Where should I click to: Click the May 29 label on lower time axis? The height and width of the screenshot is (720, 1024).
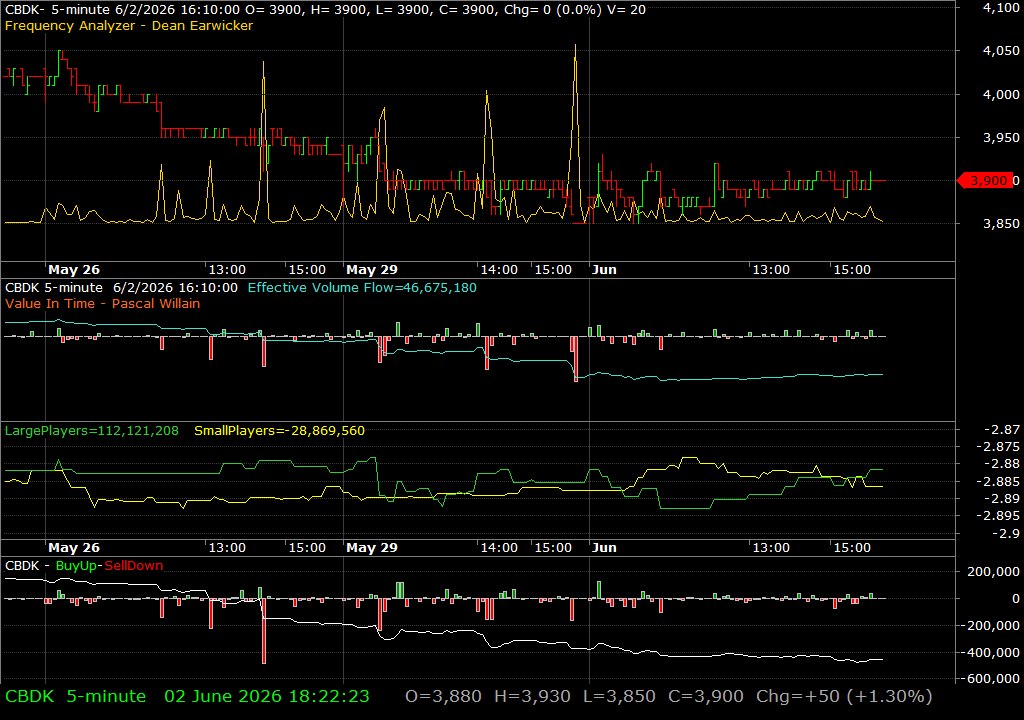point(372,548)
